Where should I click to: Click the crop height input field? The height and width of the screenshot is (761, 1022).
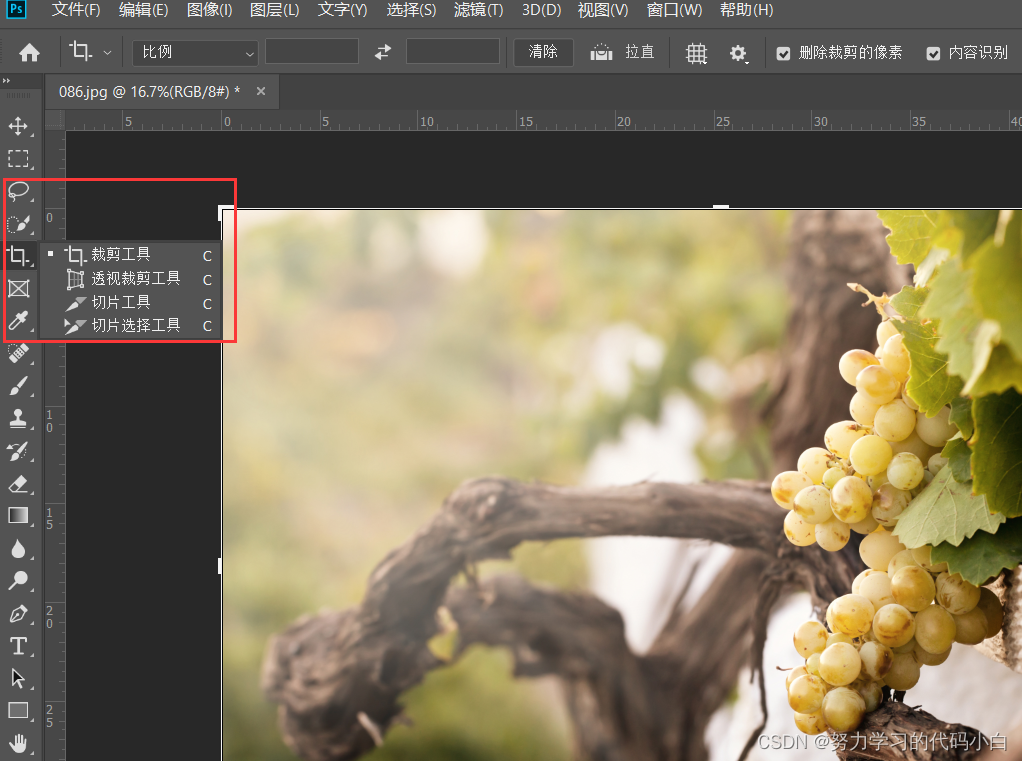click(452, 51)
